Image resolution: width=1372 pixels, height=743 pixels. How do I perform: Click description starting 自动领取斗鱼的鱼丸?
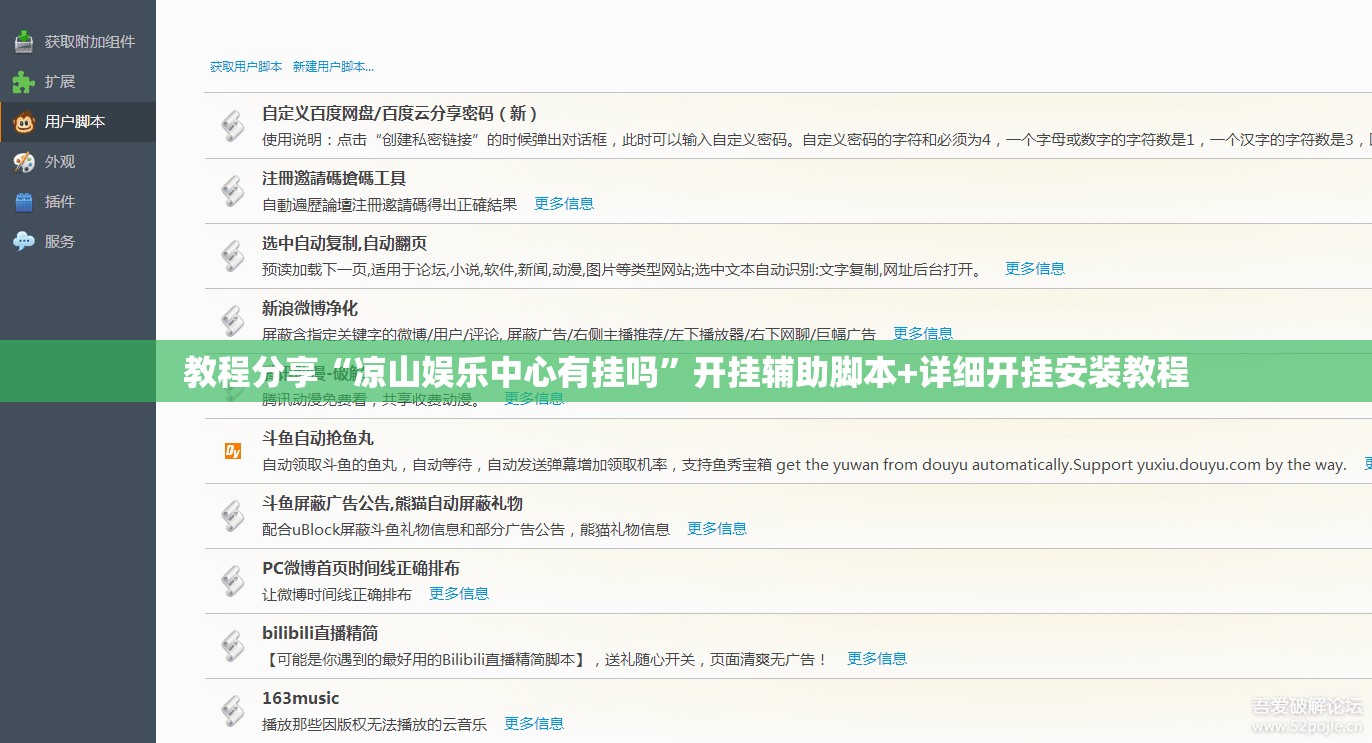[x=805, y=465]
